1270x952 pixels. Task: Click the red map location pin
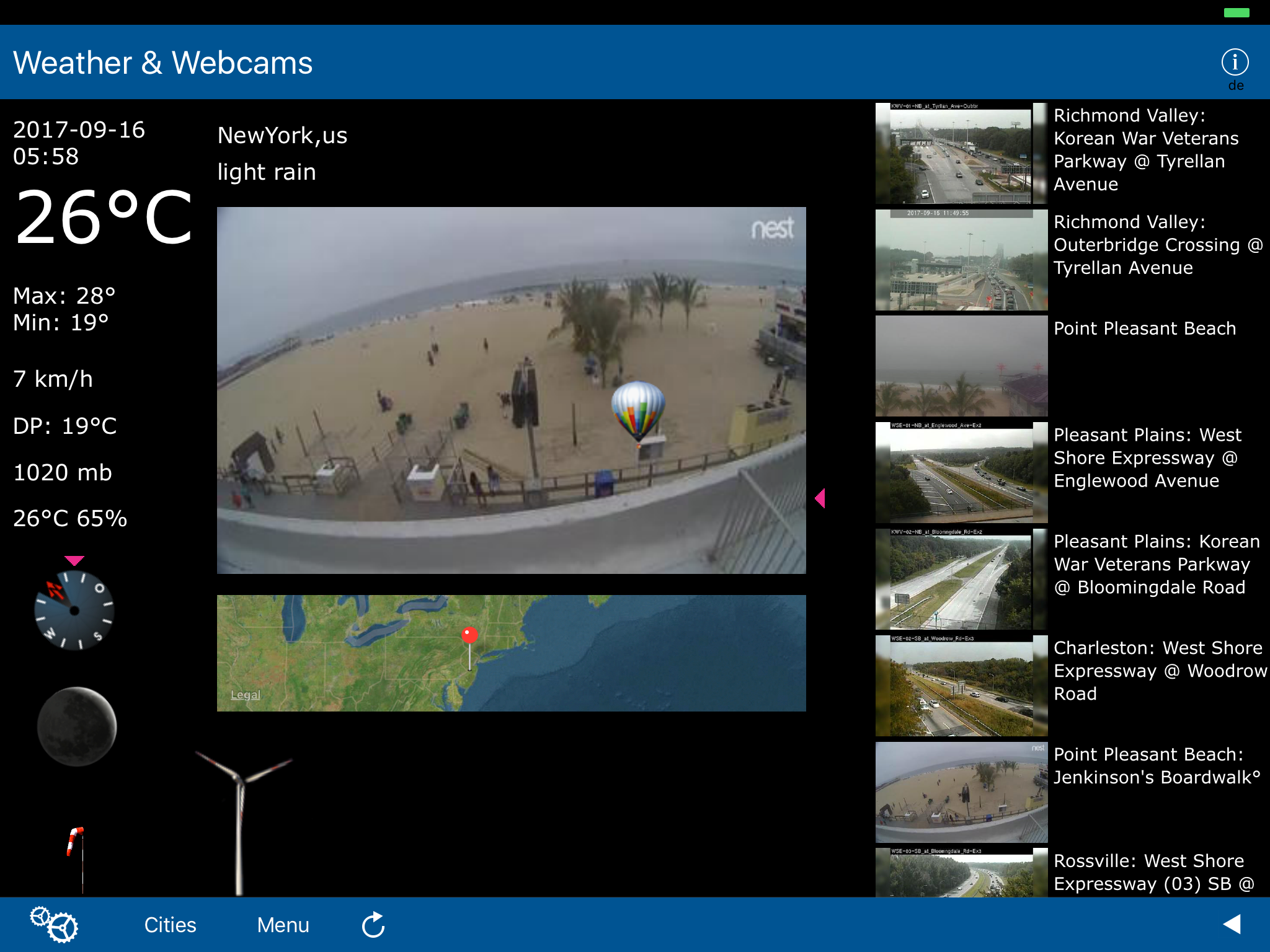point(469,636)
